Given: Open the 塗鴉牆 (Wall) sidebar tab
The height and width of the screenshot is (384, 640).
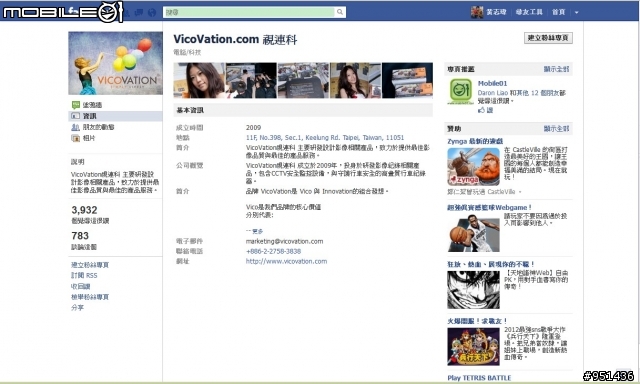Looking at the screenshot, I should click(92, 105).
